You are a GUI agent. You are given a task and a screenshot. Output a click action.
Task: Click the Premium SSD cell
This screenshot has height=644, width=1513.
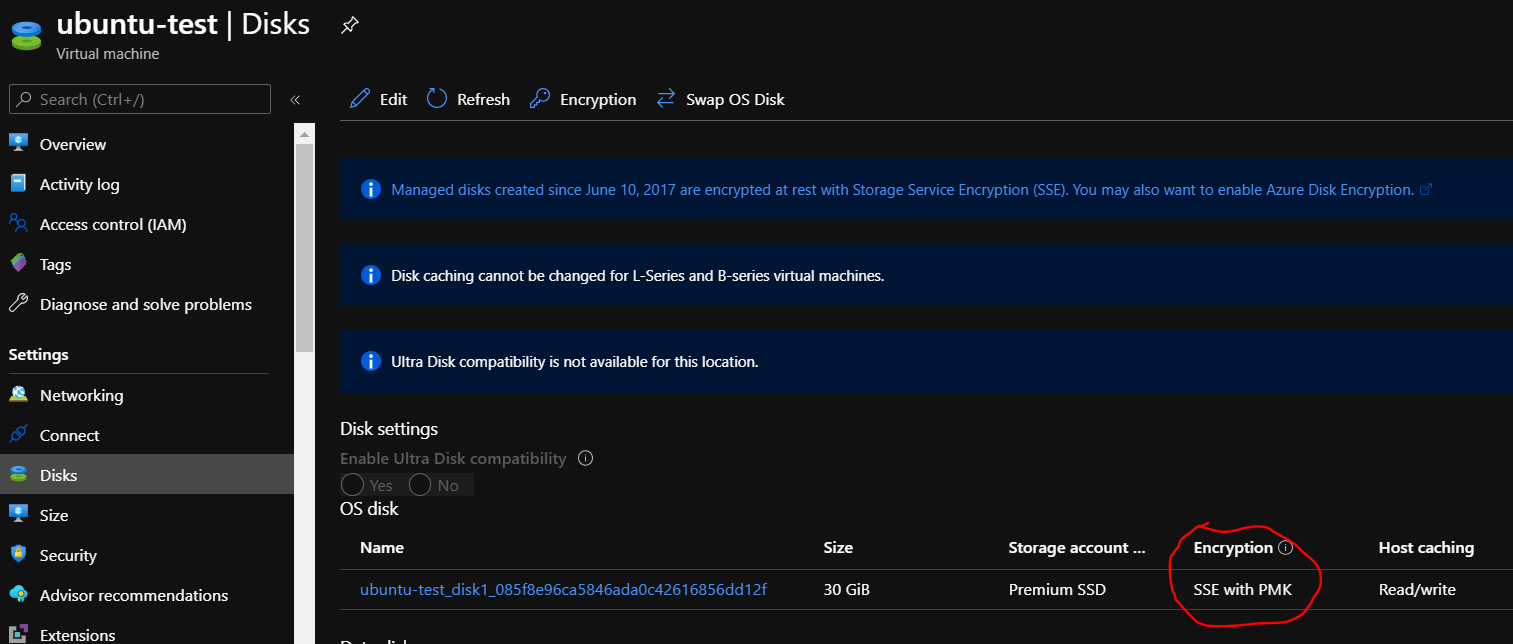[x=1057, y=589]
